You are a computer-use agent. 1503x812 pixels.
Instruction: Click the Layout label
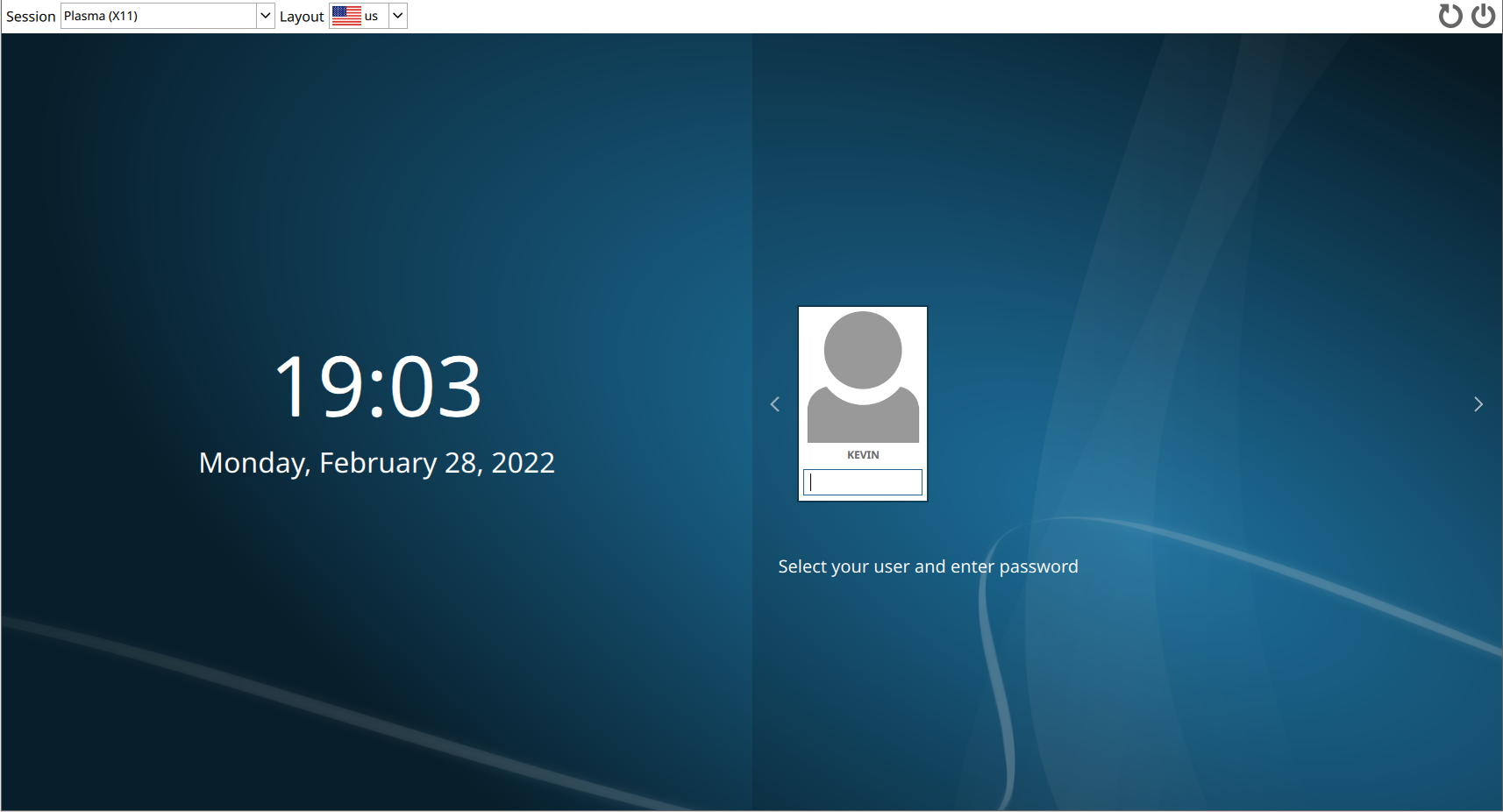pyautogui.click(x=302, y=17)
